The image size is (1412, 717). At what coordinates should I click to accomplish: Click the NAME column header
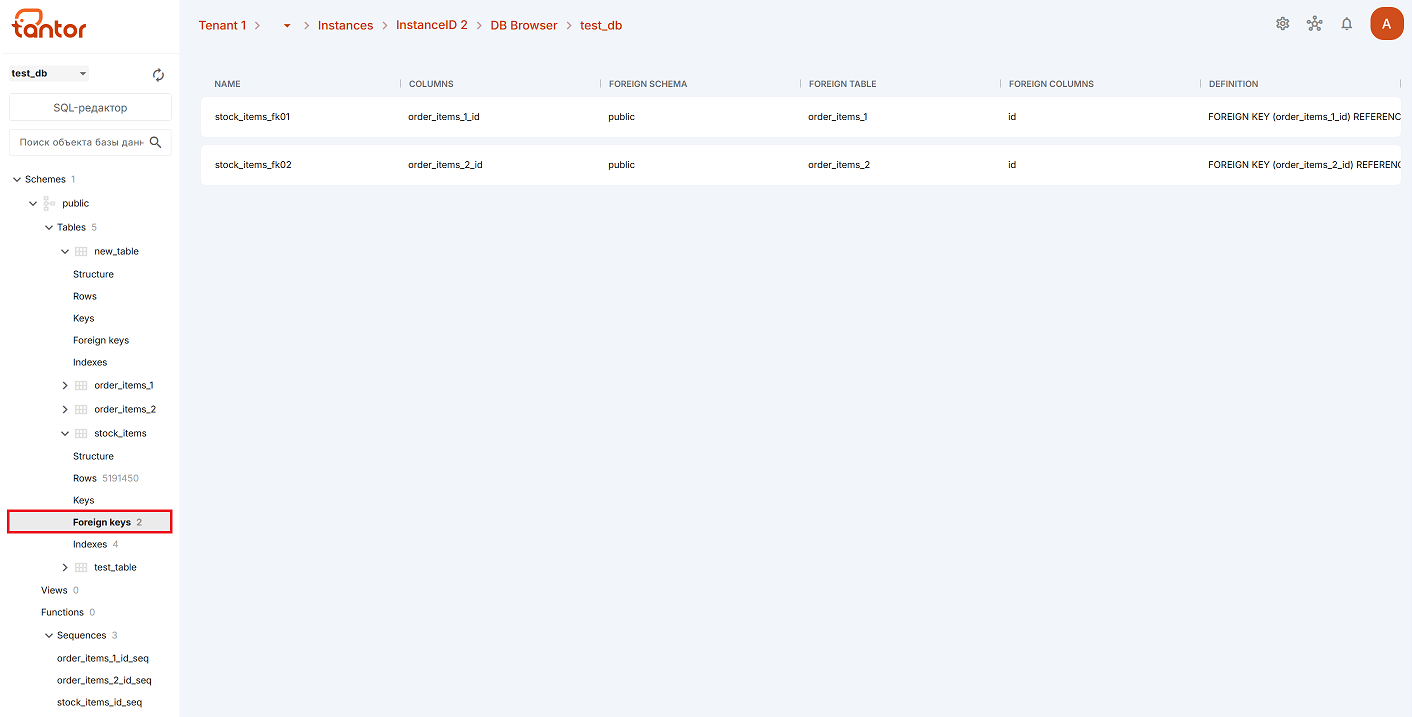(228, 84)
